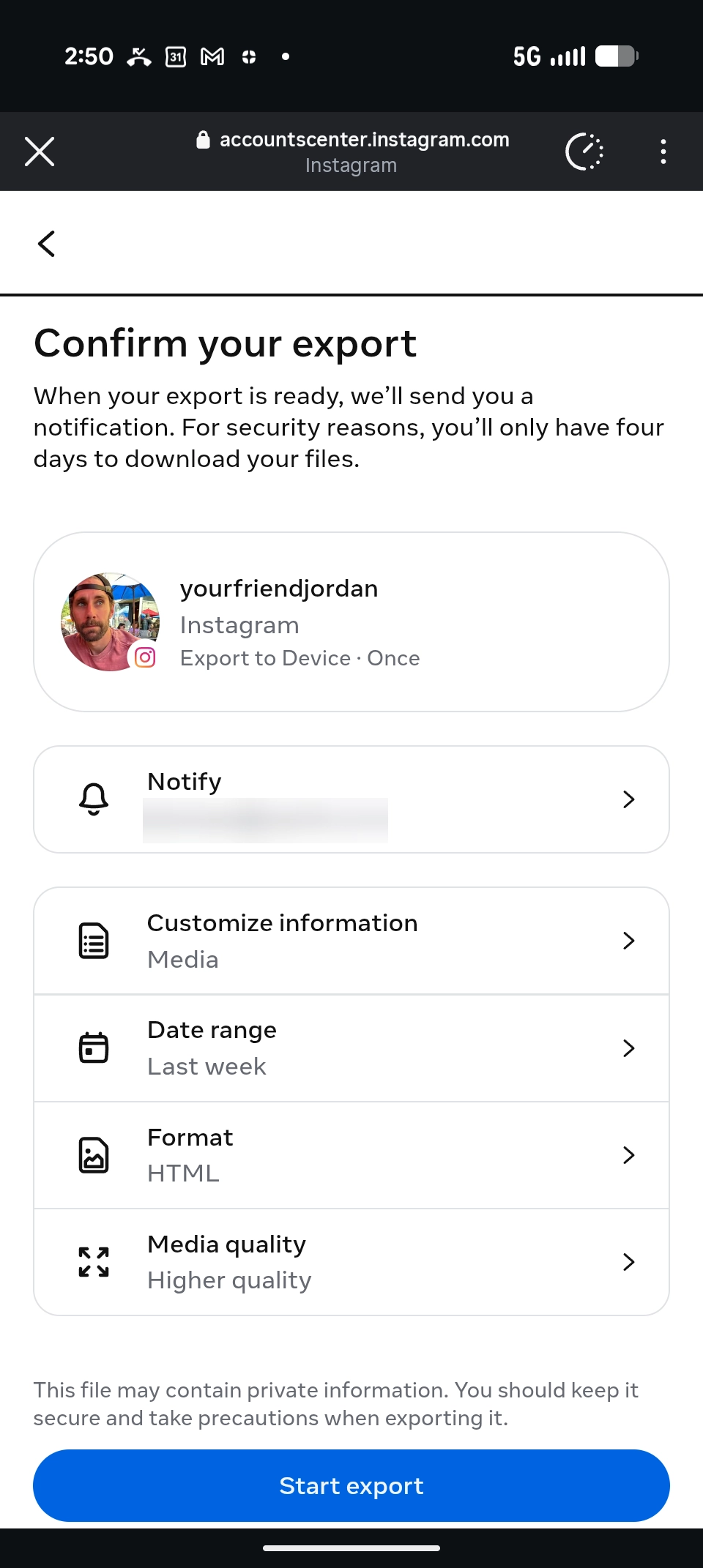Tap the Notify bell icon

tap(94, 799)
